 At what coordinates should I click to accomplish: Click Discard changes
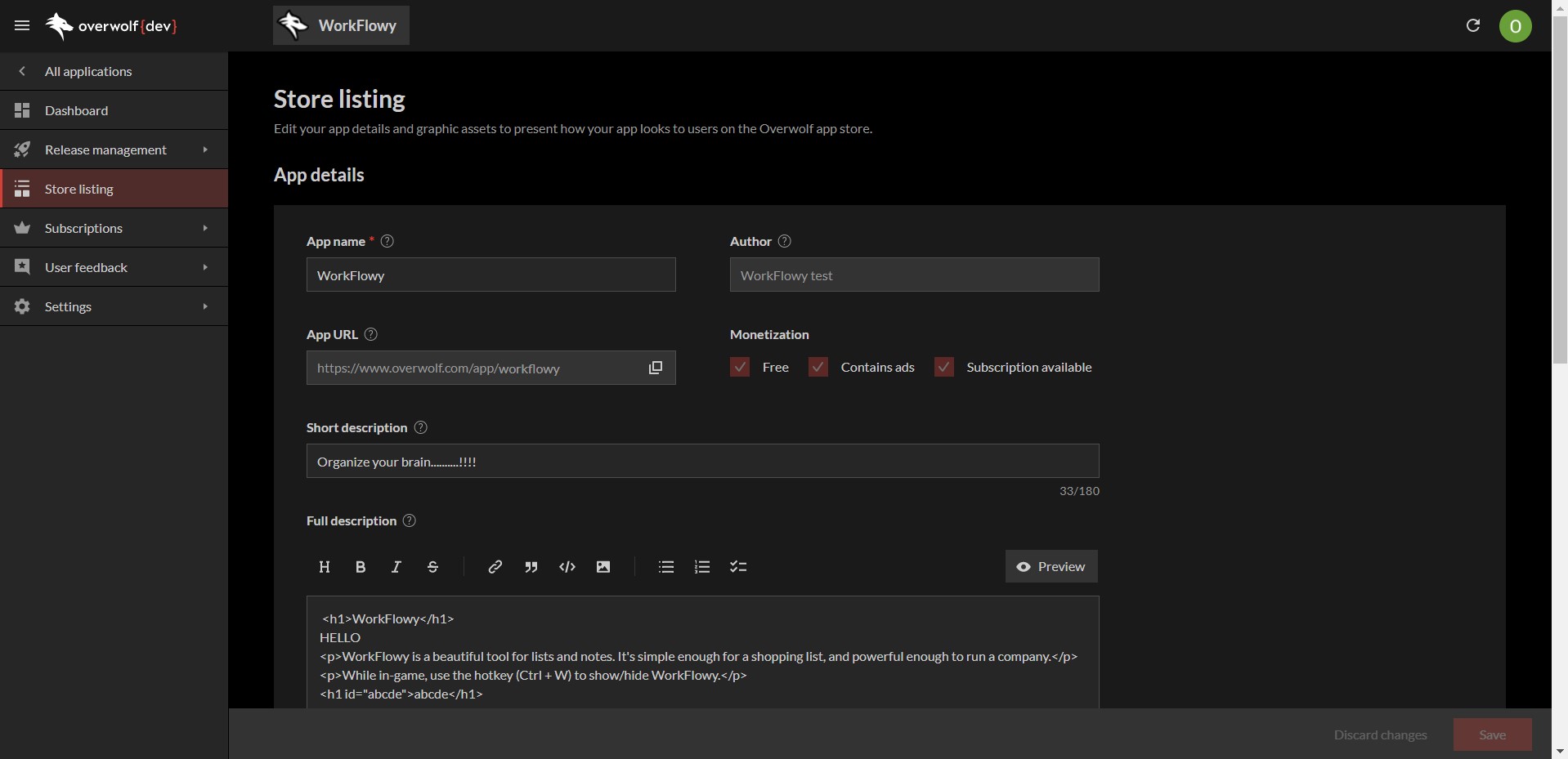tap(1380, 734)
